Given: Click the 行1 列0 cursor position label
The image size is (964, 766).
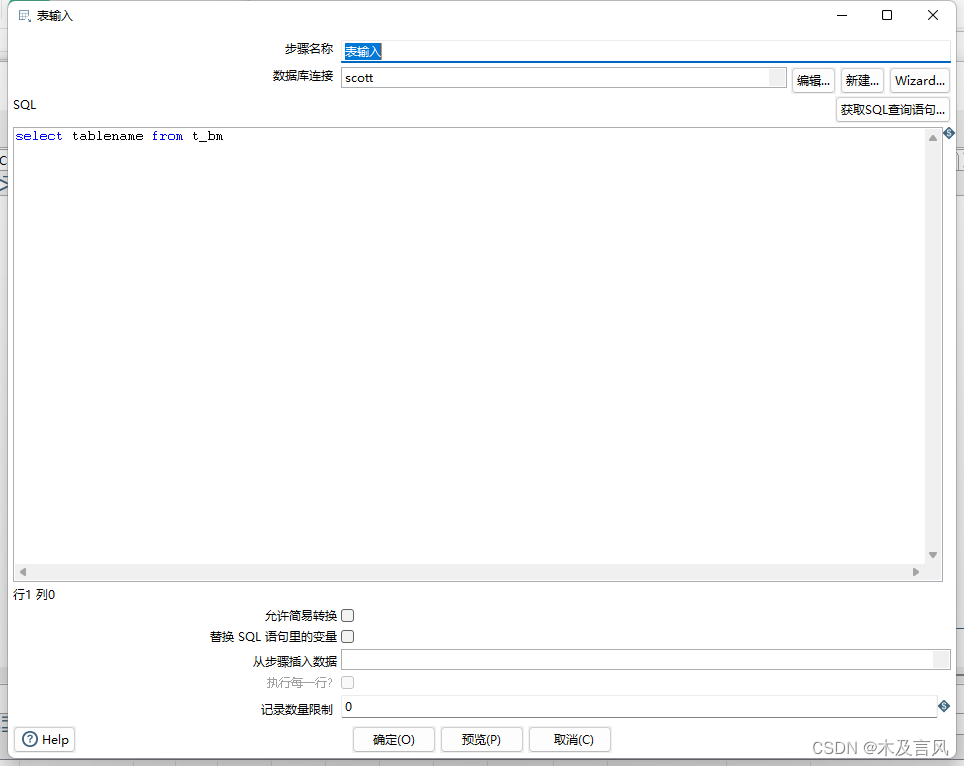Looking at the screenshot, I should tap(34, 594).
